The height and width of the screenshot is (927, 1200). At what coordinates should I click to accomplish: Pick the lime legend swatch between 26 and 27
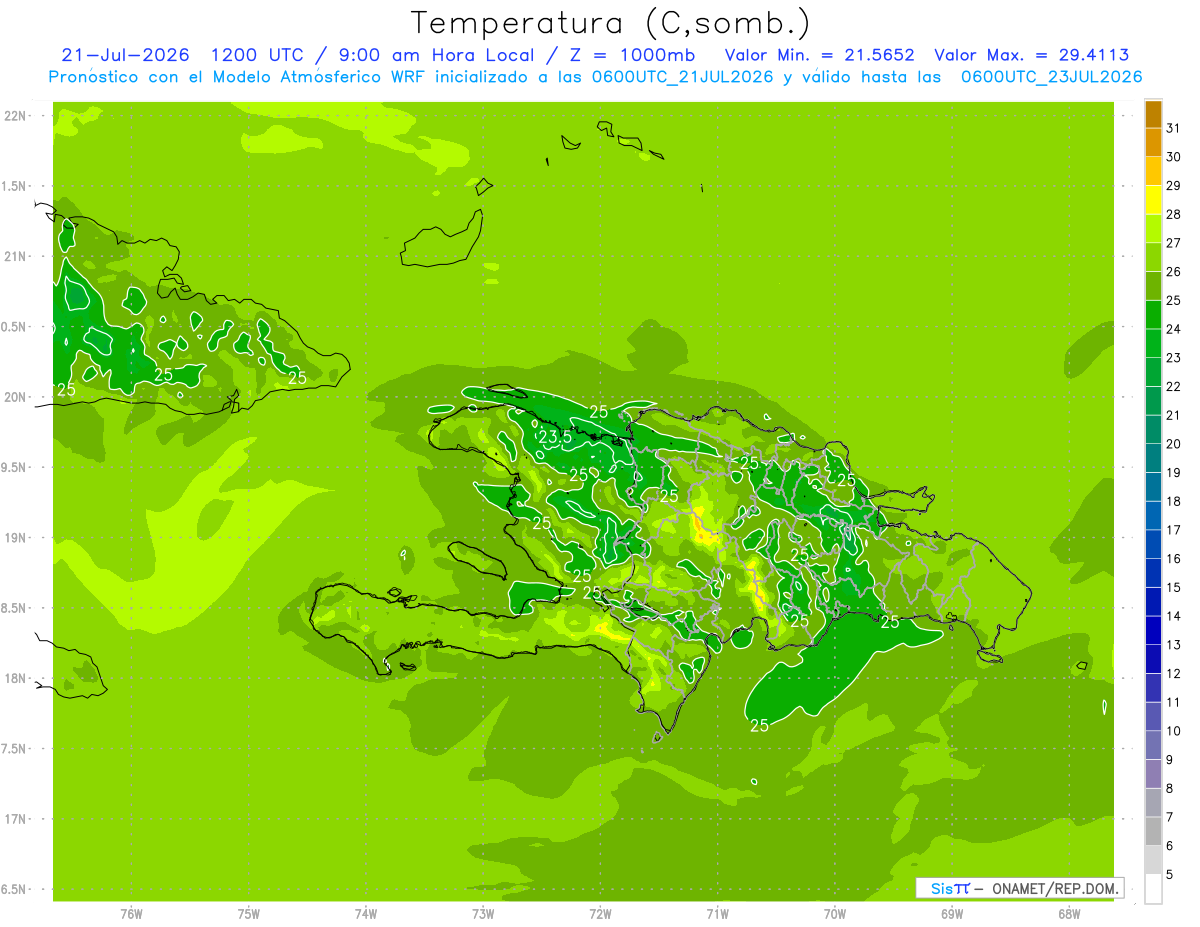pyautogui.click(x=1153, y=257)
